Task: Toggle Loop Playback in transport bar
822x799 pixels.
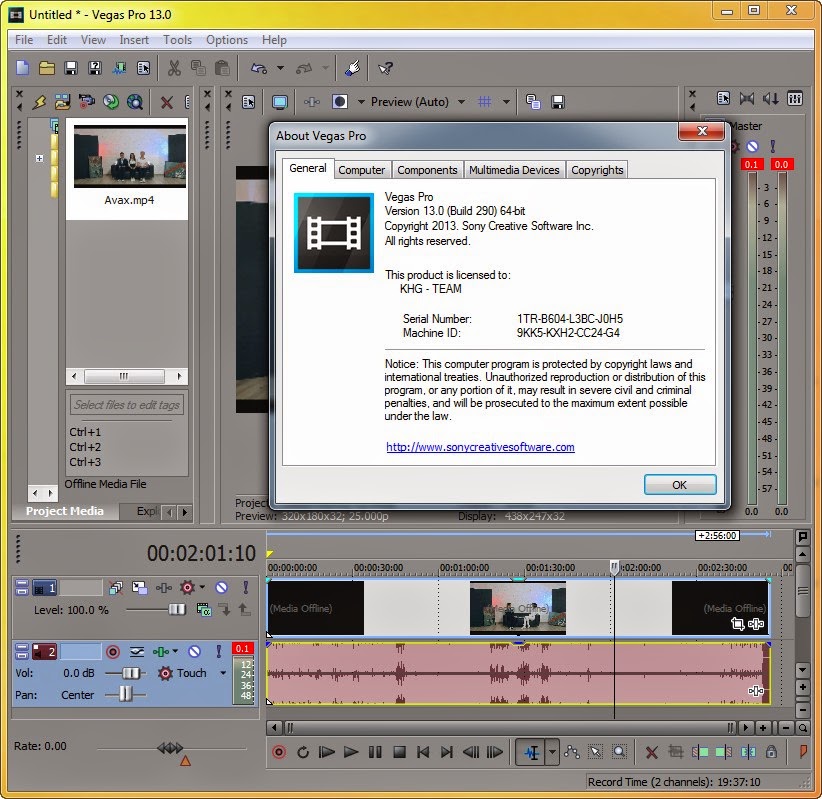Action: point(302,752)
